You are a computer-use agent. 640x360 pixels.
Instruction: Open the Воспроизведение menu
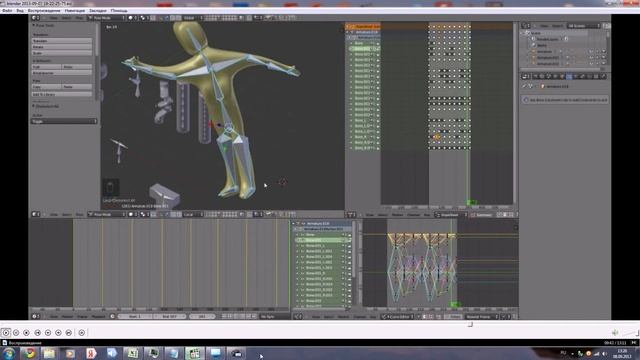tap(44, 11)
